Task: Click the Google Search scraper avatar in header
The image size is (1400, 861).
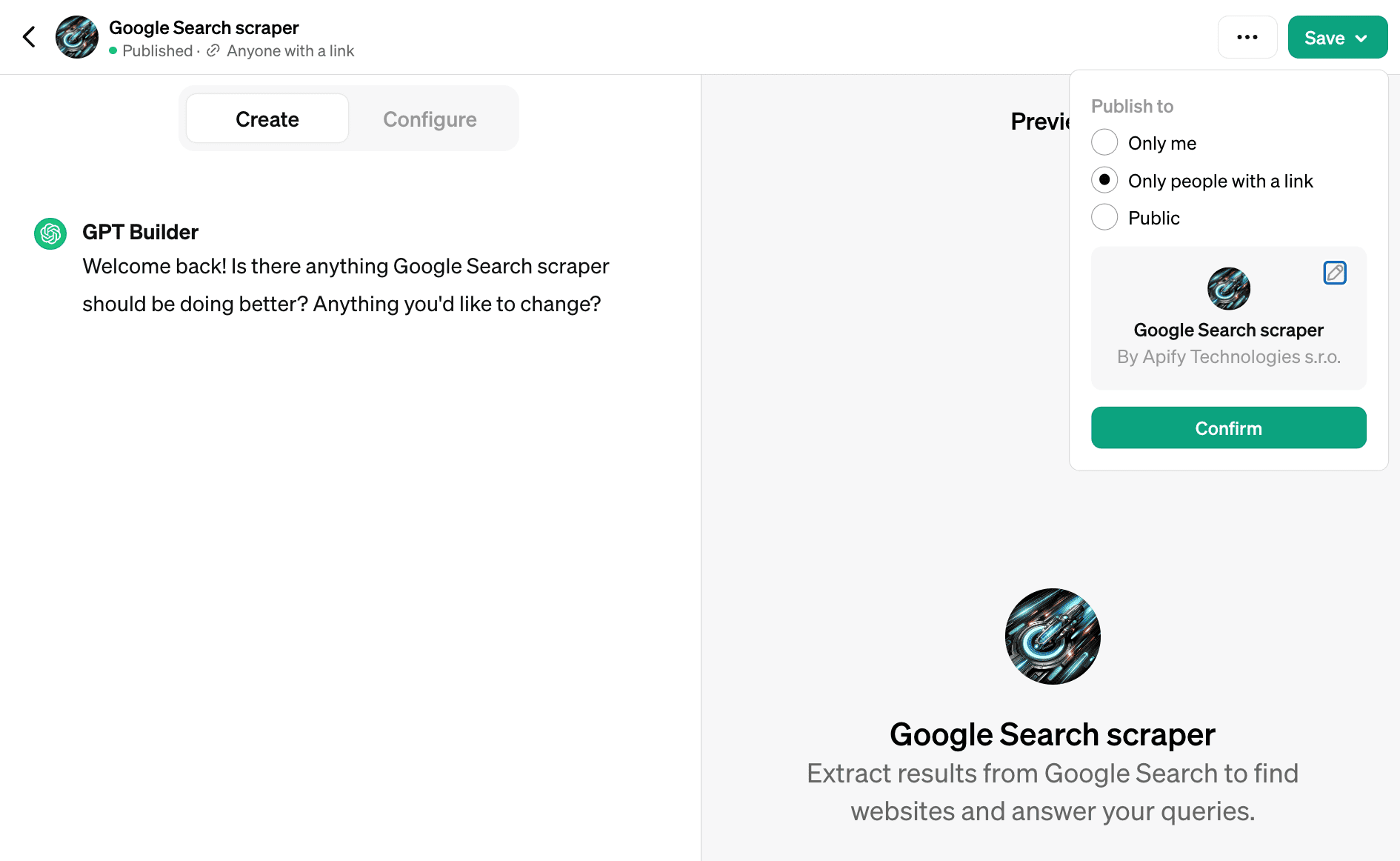Action: pos(76,36)
